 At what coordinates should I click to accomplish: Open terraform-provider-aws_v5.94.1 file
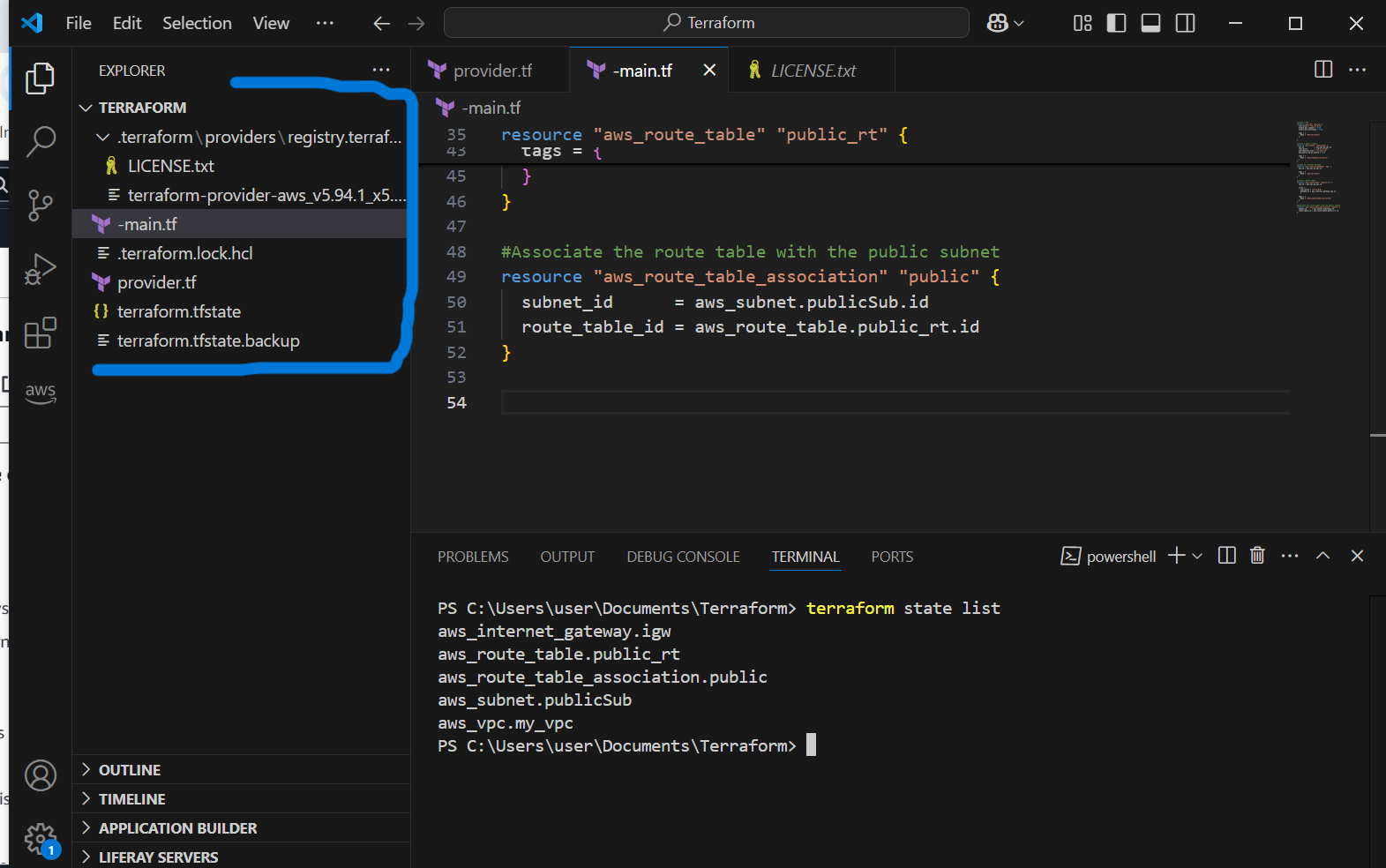click(240, 195)
